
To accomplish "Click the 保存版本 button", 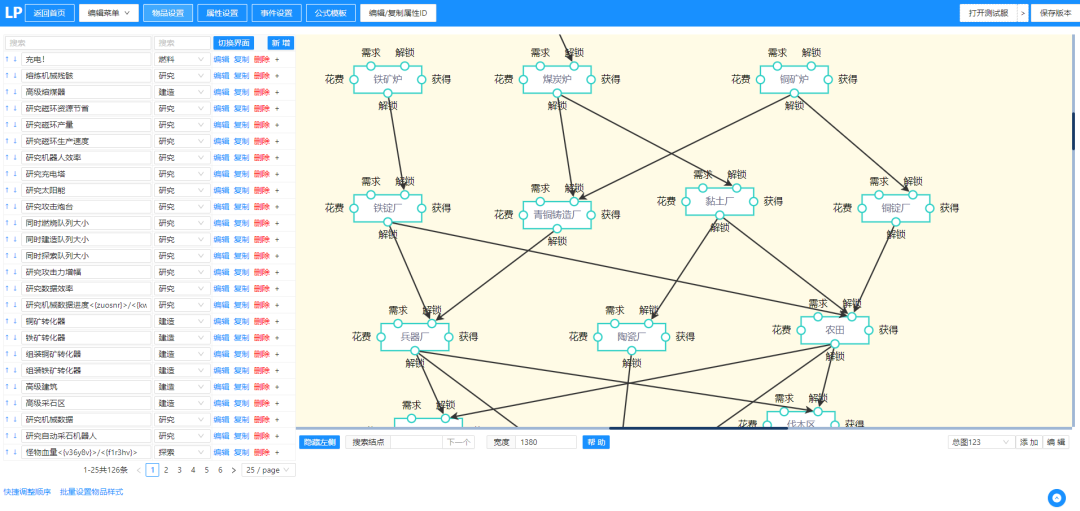I will coord(1055,13).
